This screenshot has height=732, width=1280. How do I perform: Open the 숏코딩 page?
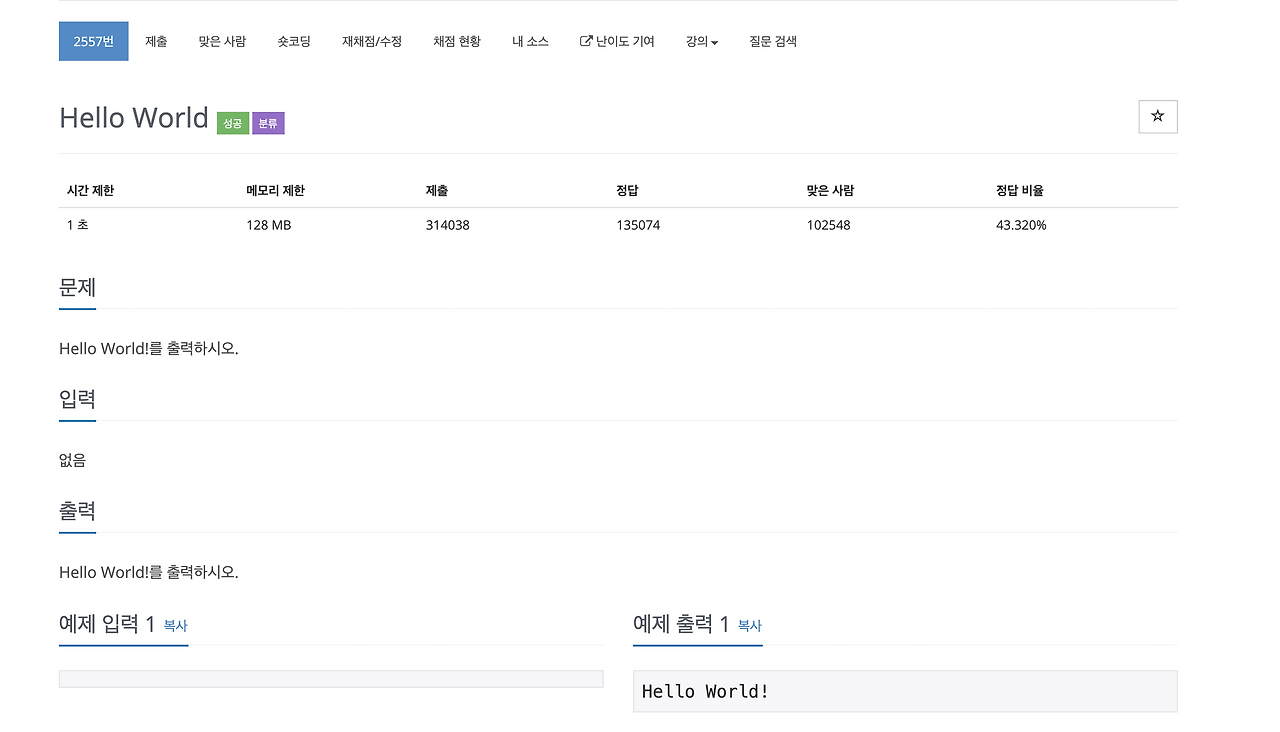point(294,41)
